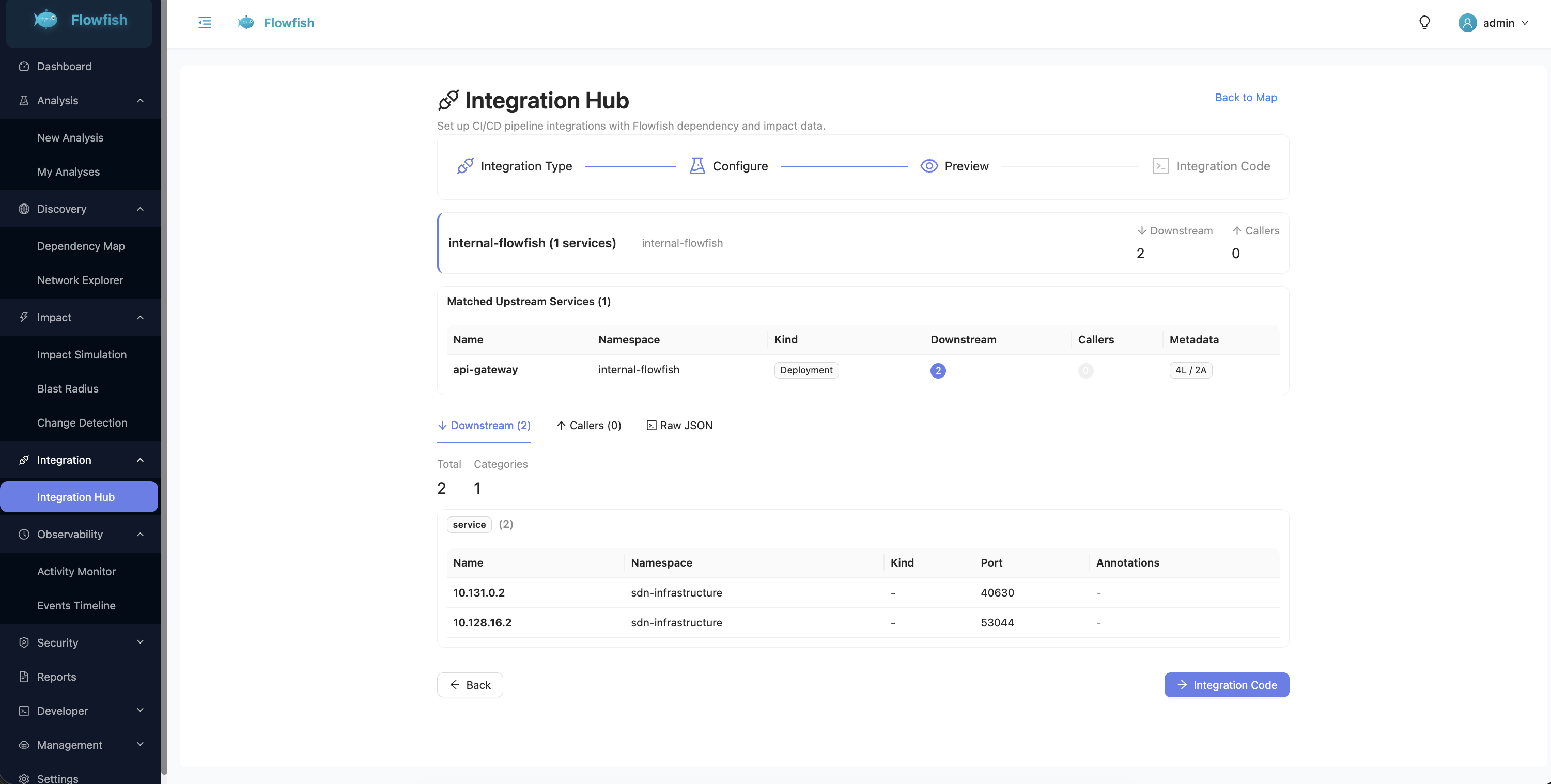The image size is (1551, 784).
Task: Click the 4L / 2A metadata tag
Action: tap(1190, 370)
